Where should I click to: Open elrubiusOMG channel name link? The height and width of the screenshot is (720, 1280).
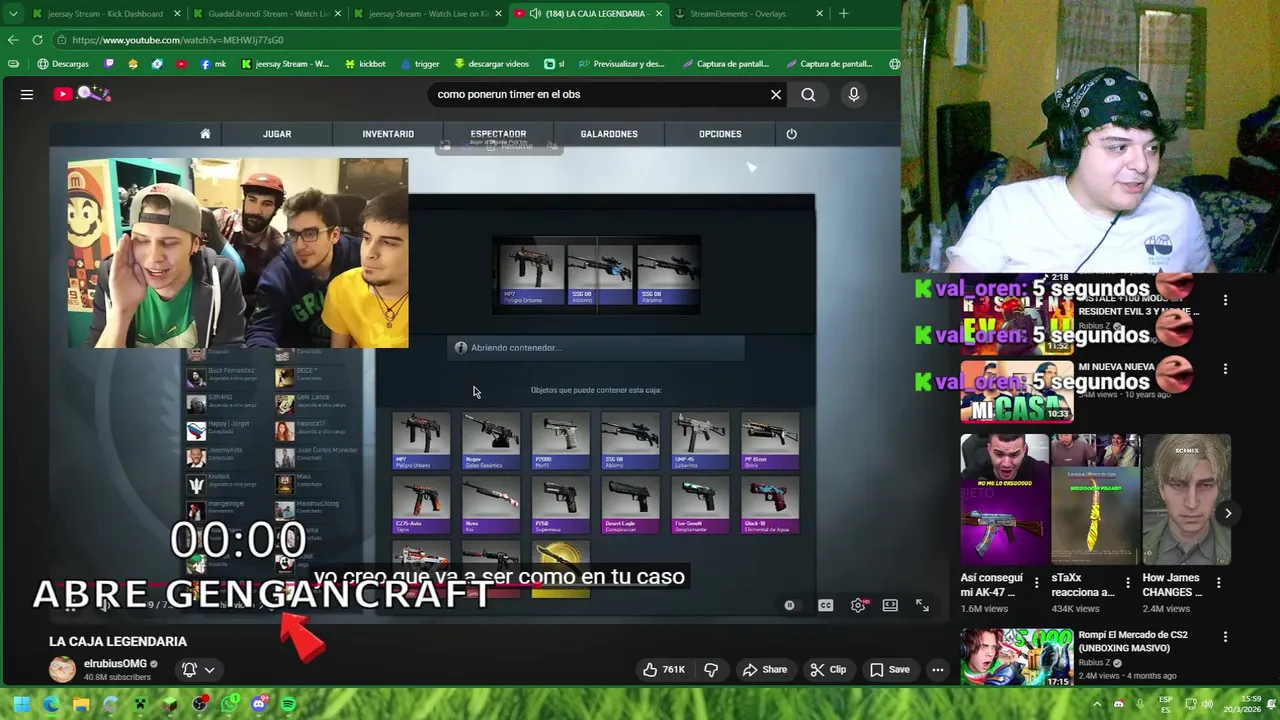(x=115, y=663)
